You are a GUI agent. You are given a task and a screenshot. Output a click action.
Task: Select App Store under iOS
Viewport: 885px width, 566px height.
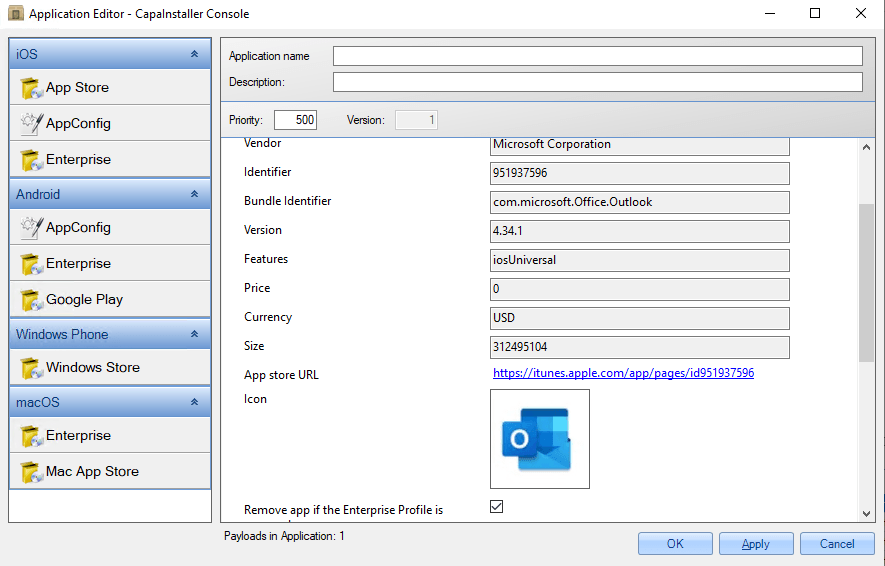click(x=110, y=87)
